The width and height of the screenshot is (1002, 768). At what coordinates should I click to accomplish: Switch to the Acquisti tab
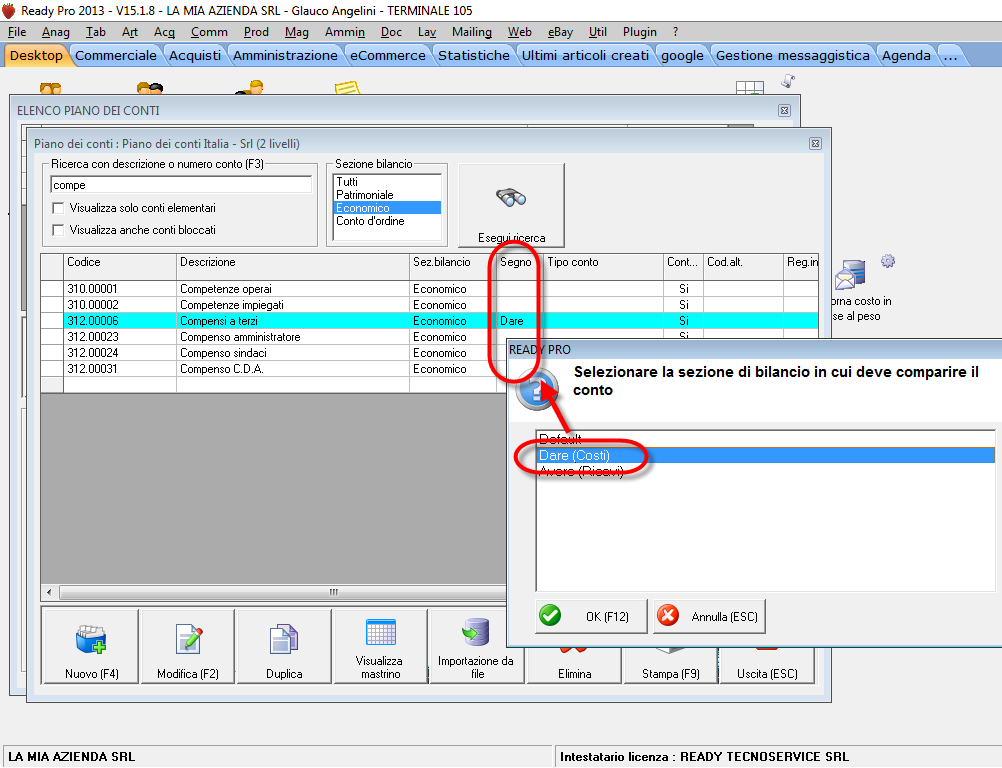coord(195,56)
